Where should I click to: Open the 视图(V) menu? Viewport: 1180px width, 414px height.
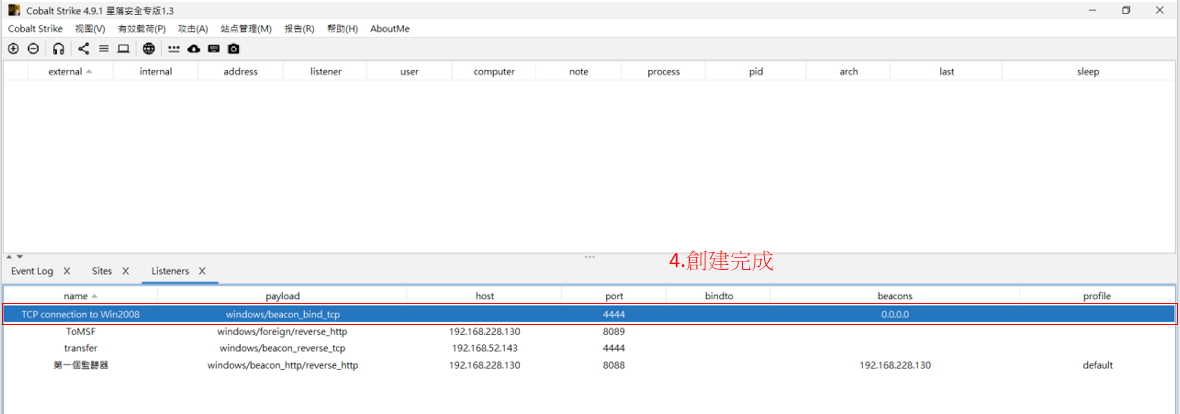(90, 29)
